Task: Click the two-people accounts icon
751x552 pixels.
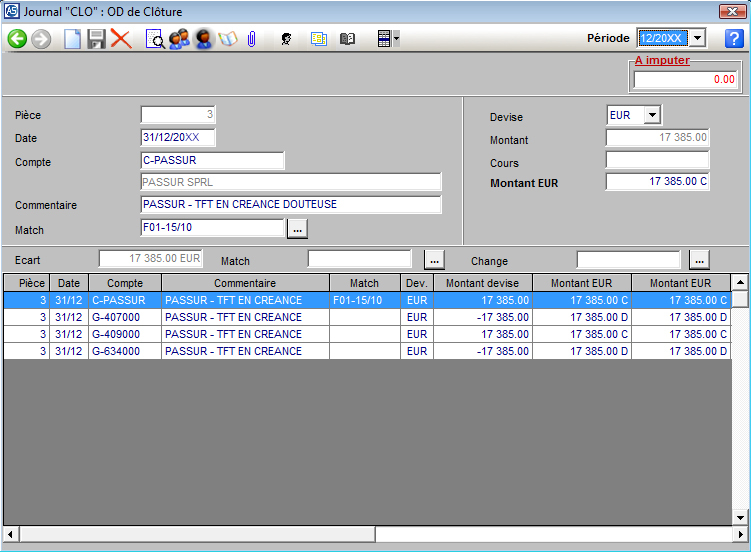Action: click(x=179, y=39)
